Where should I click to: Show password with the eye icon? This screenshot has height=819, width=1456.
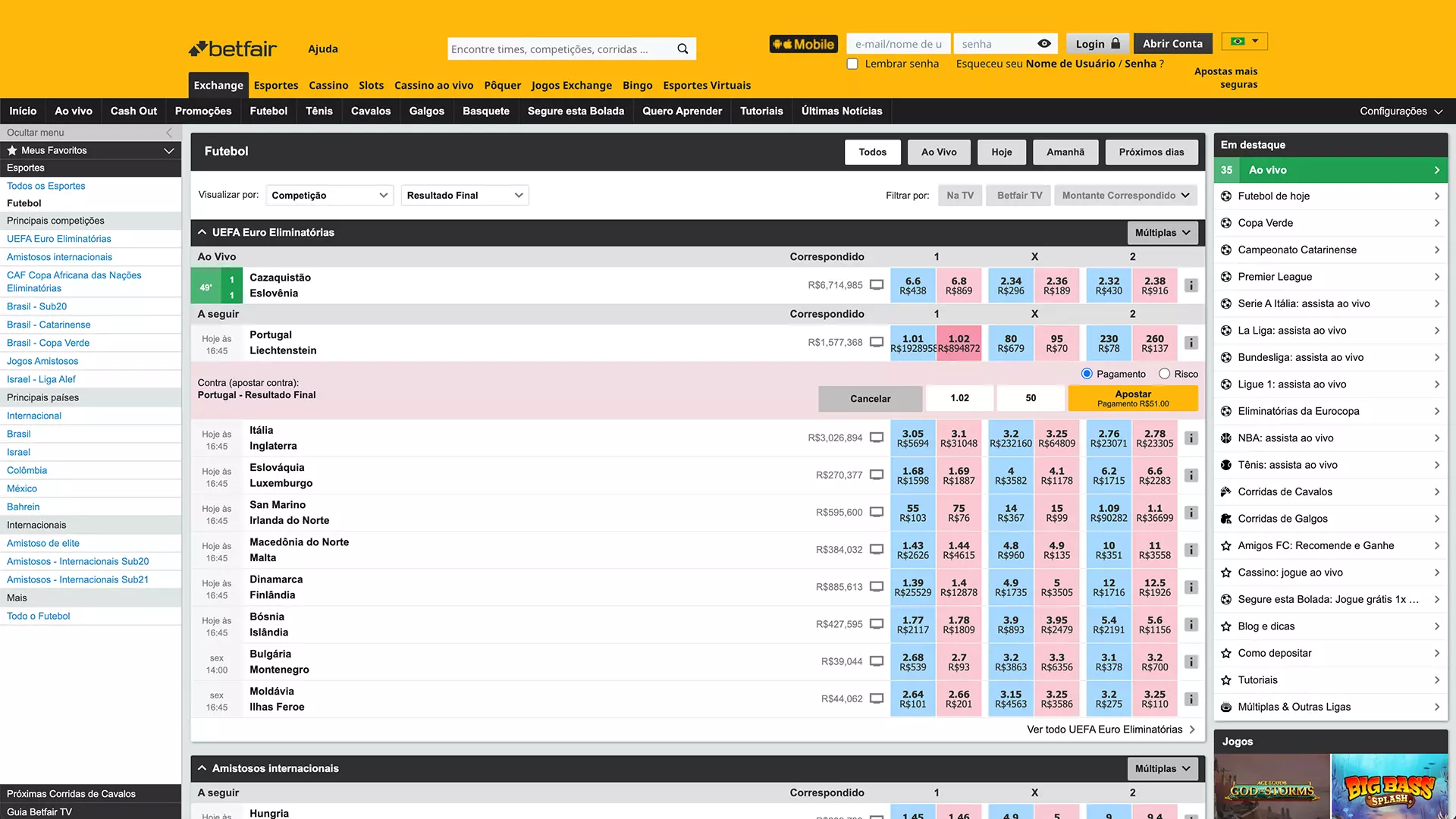[x=1044, y=44]
